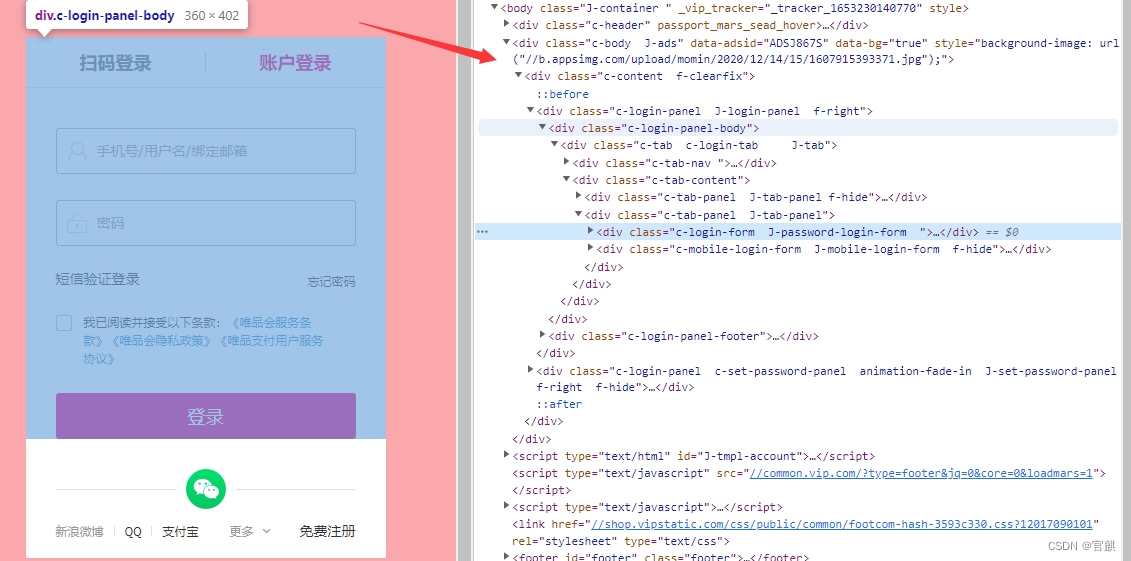Select the ::before pseudo-element row
Screen dimensions: 1131x561
(563, 94)
